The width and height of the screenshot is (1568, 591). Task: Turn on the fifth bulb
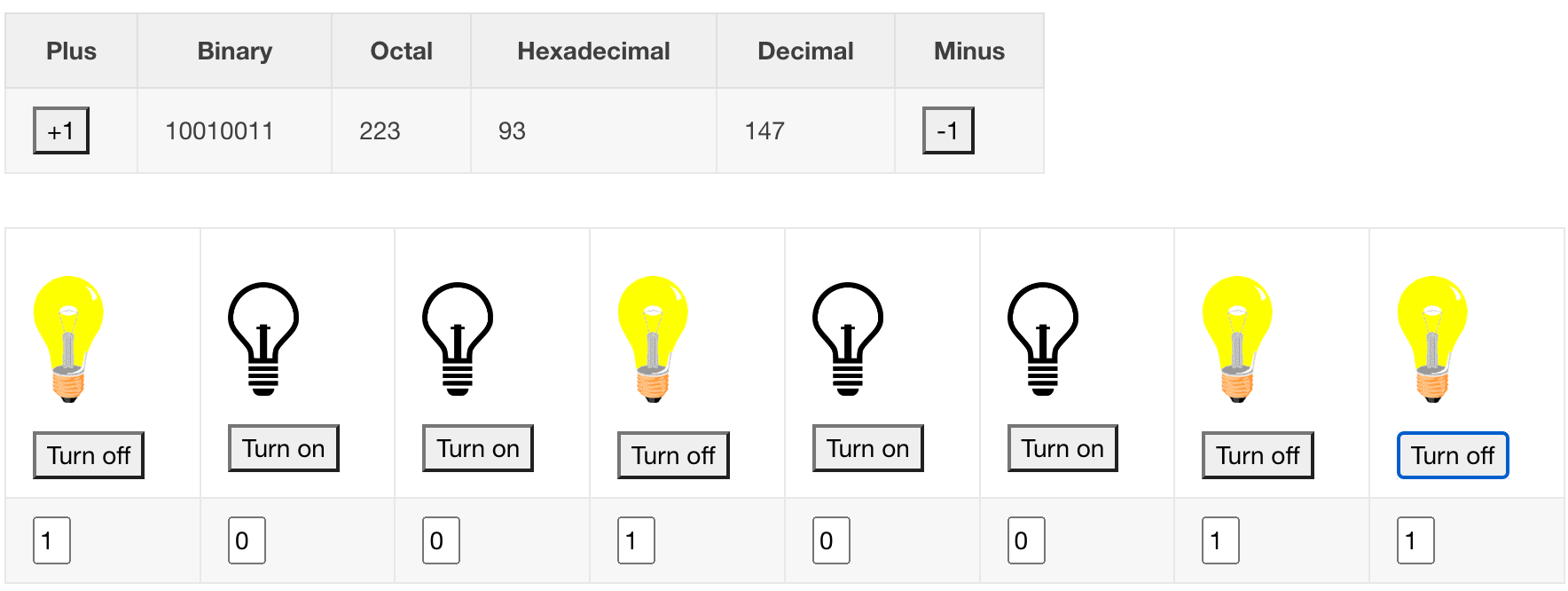tap(868, 448)
